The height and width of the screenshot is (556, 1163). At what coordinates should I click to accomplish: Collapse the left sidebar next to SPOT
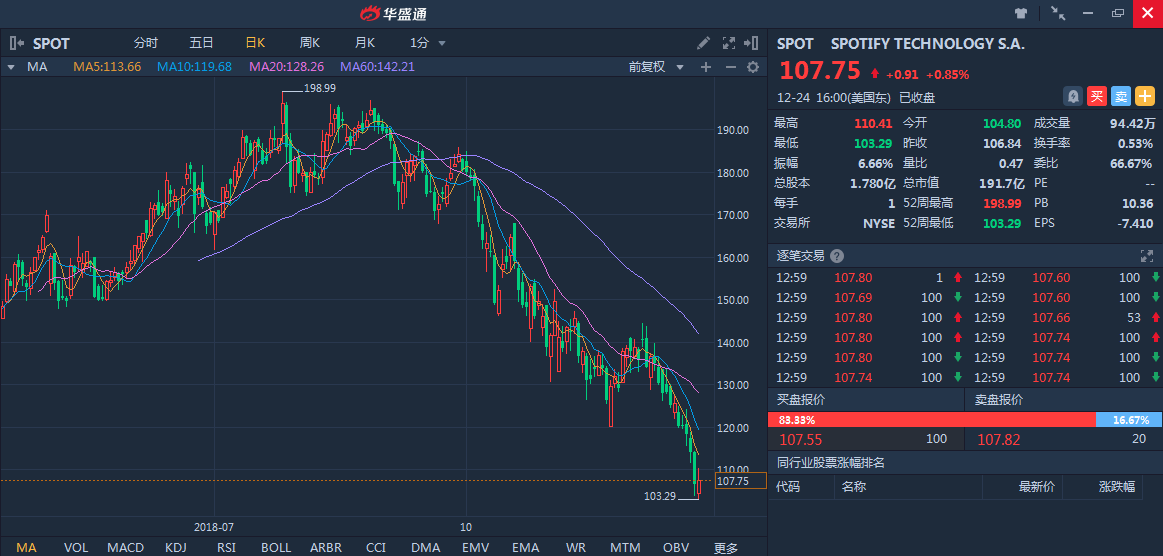point(16,43)
